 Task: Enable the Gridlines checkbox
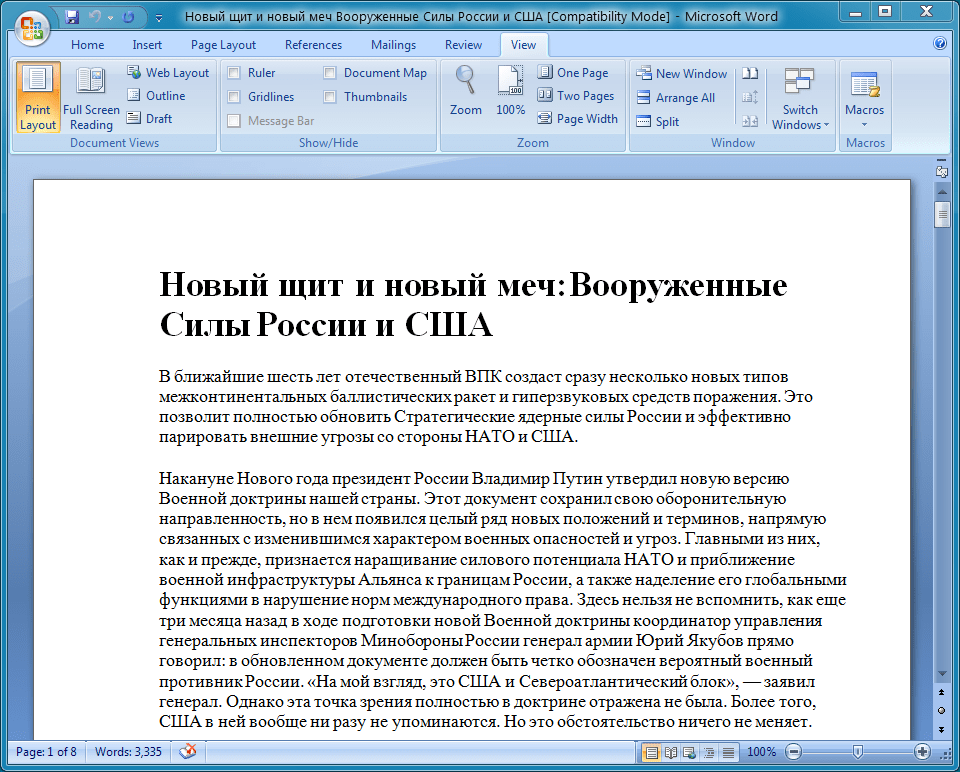coord(234,97)
